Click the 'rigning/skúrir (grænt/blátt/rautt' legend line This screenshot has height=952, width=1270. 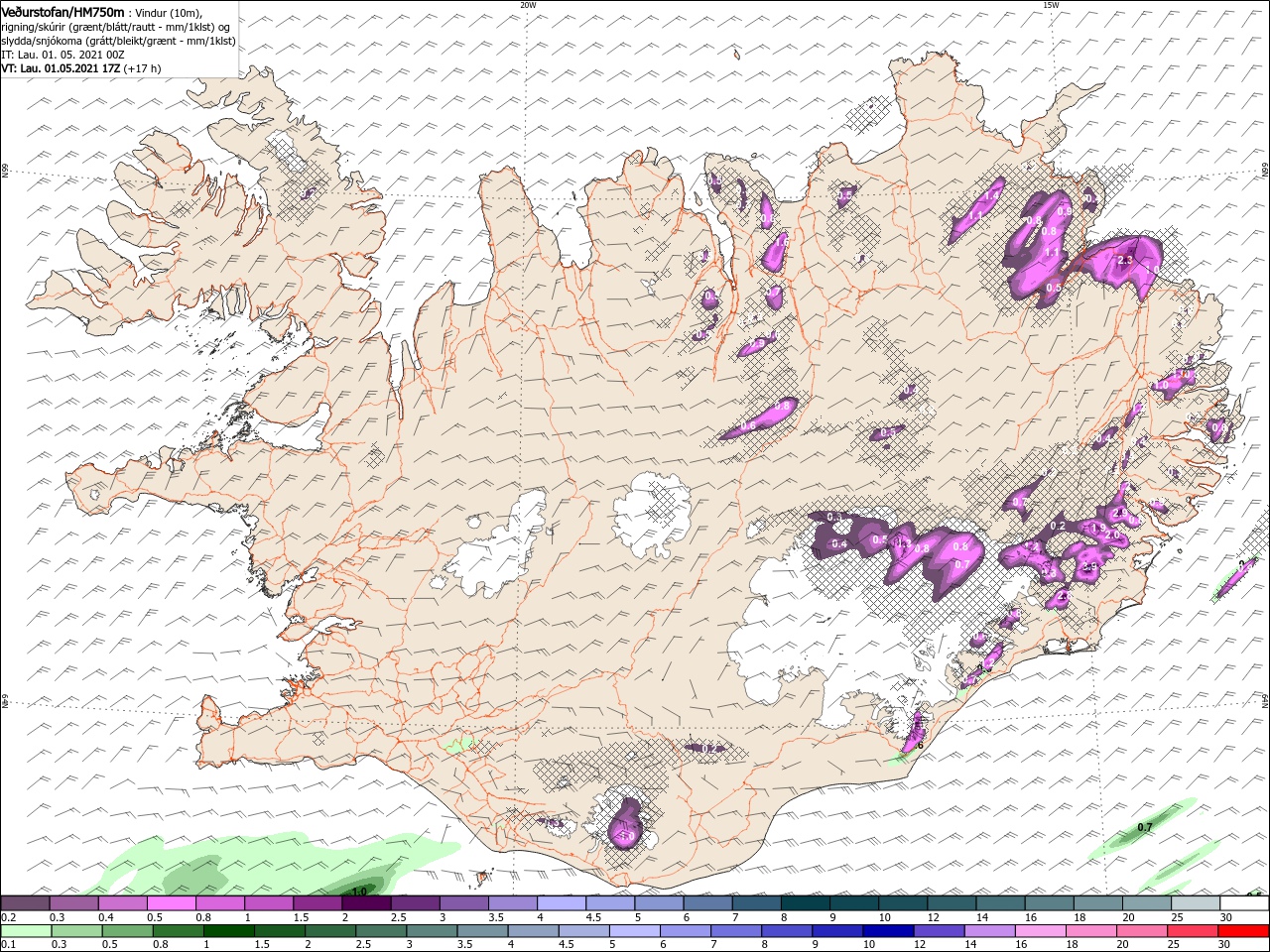[116, 27]
